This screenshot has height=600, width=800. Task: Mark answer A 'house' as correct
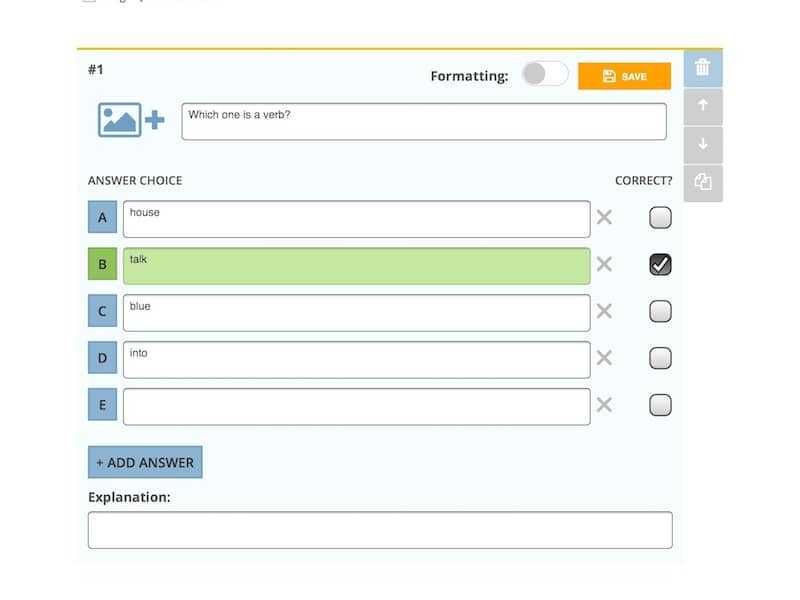click(660, 218)
